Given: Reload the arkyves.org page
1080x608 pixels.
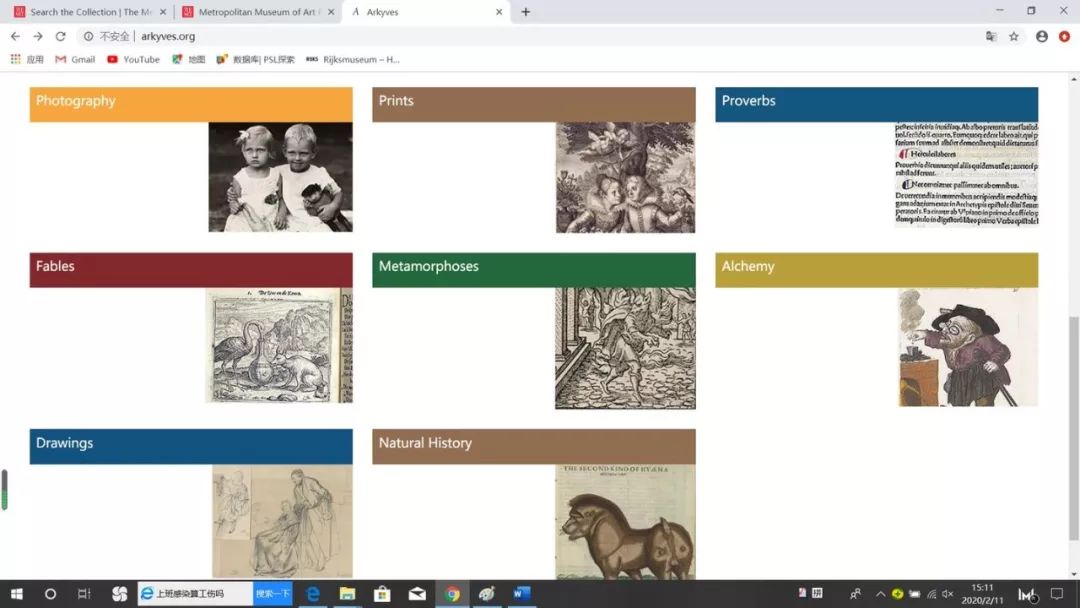Looking at the screenshot, I should (61, 36).
